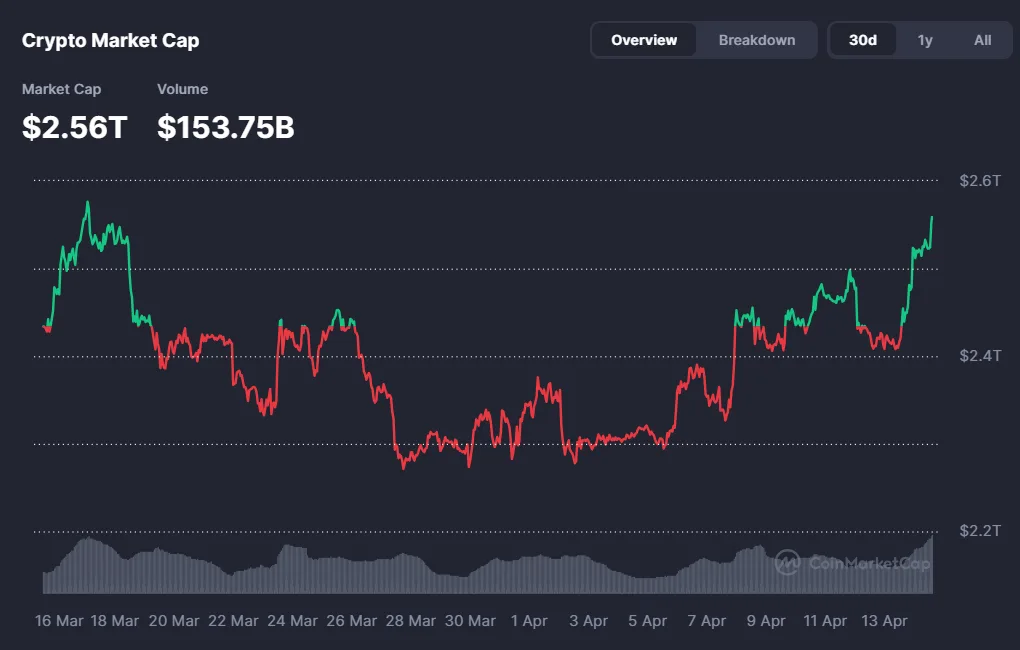The image size is (1020, 650).
Task: Open the 30d time range tab
Action: (862, 40)
